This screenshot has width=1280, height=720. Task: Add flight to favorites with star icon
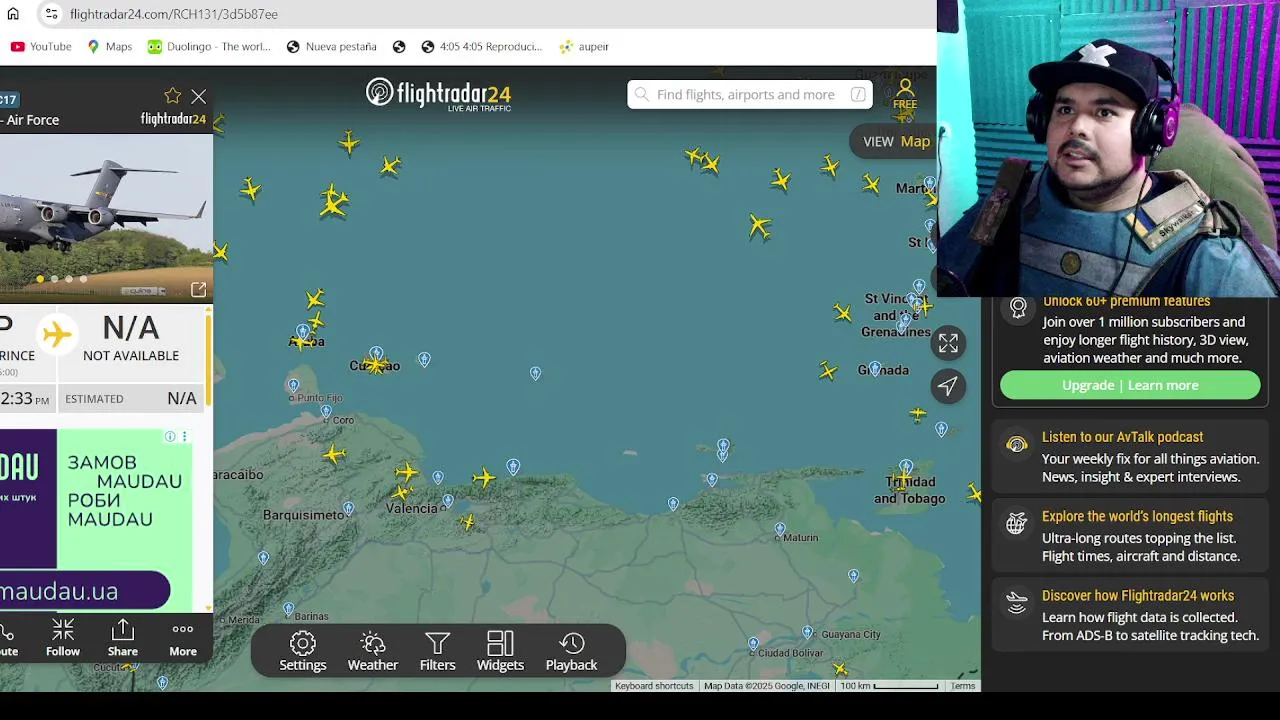(172, 96)
